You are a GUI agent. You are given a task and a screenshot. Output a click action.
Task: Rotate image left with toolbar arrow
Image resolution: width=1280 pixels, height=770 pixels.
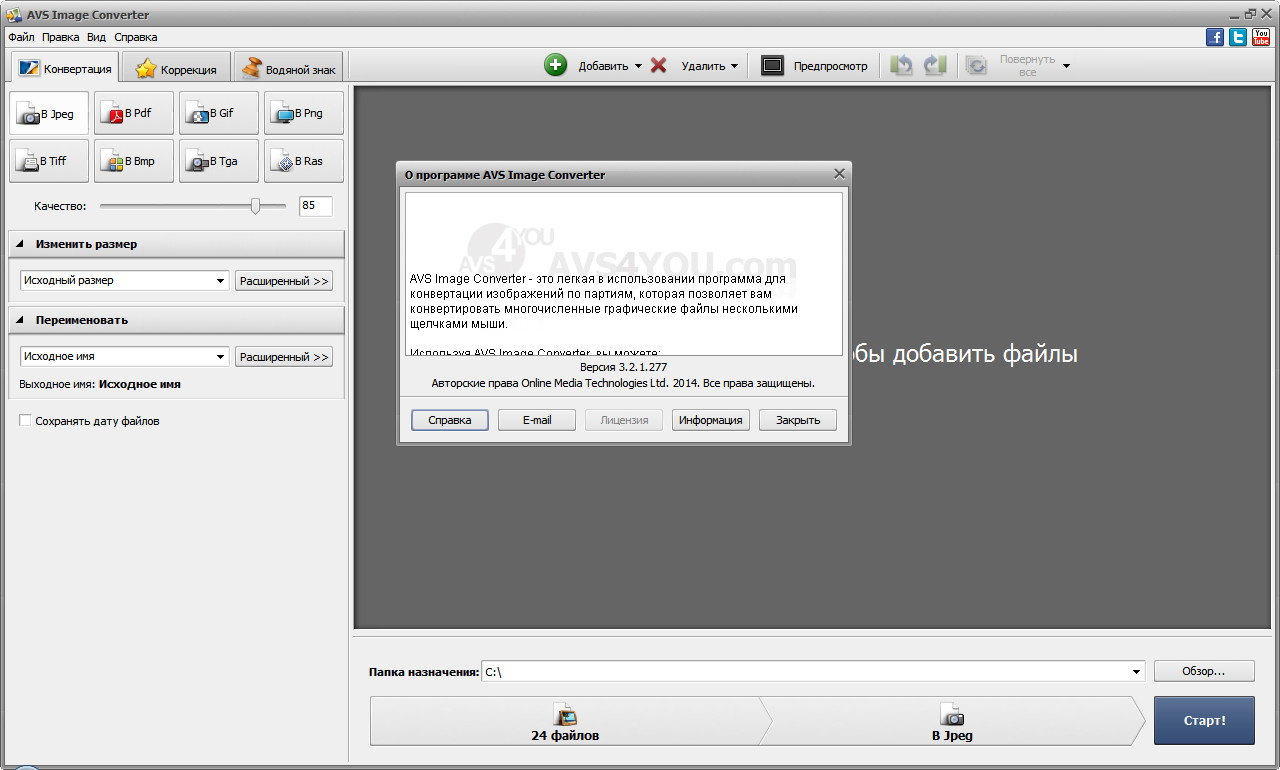click(901, 66)
